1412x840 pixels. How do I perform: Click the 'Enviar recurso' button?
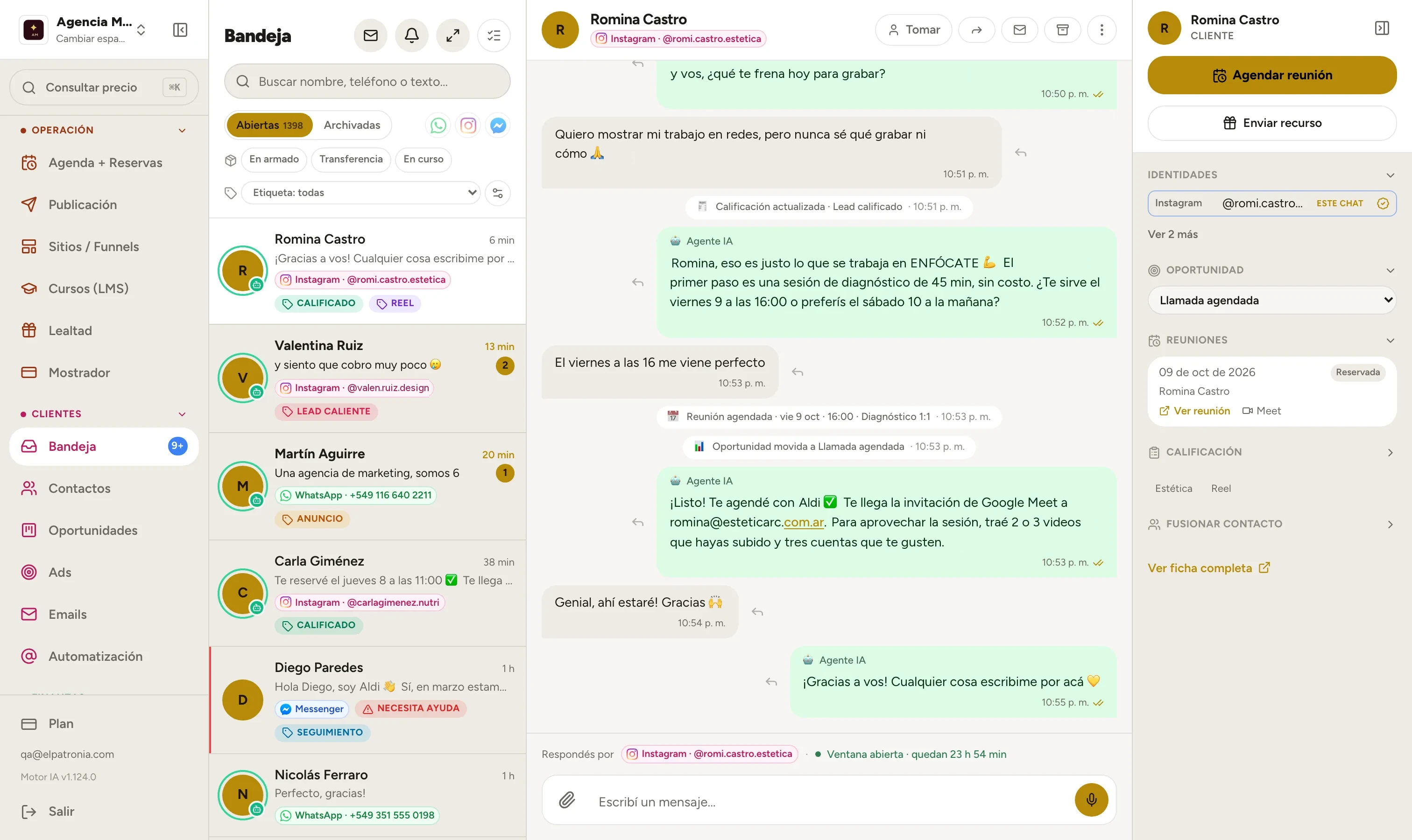click(1271, 123)
